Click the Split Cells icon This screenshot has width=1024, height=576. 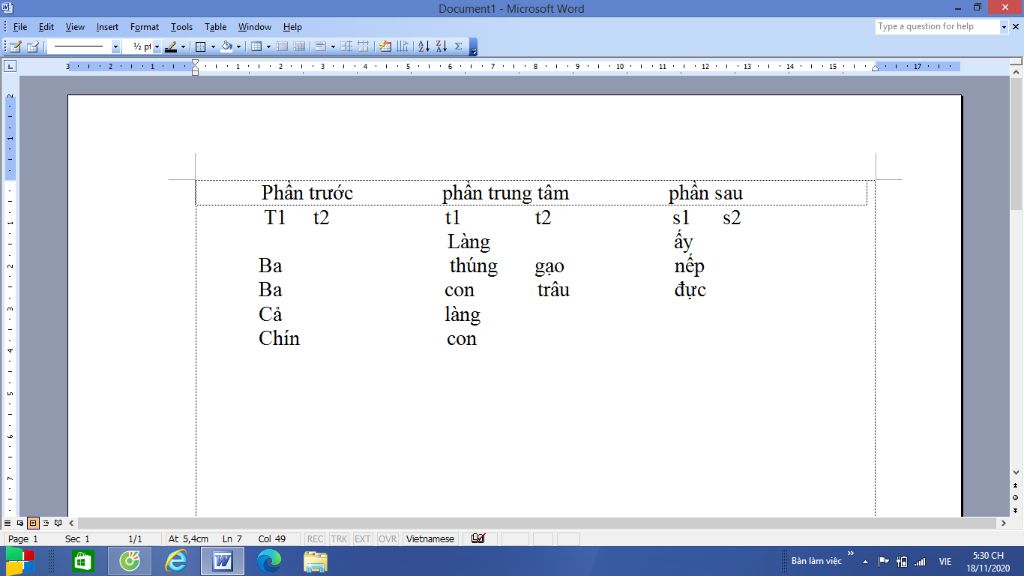click(299, 46)
